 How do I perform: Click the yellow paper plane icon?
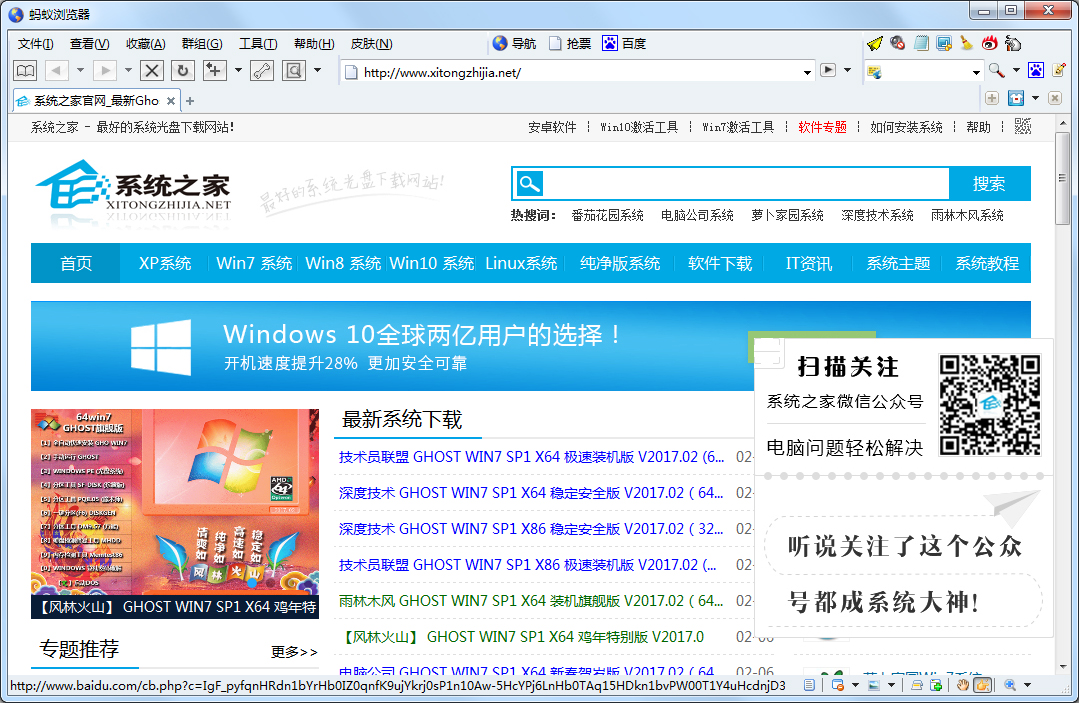pos(875,44)
